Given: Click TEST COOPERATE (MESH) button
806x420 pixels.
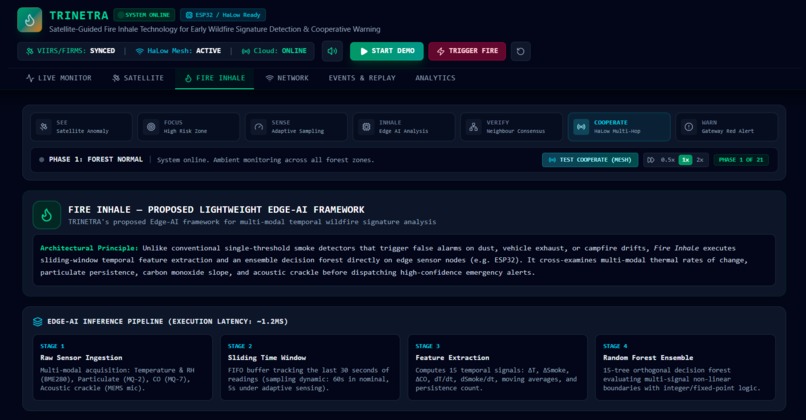Looking at the screenshot, I should (590, 160).
